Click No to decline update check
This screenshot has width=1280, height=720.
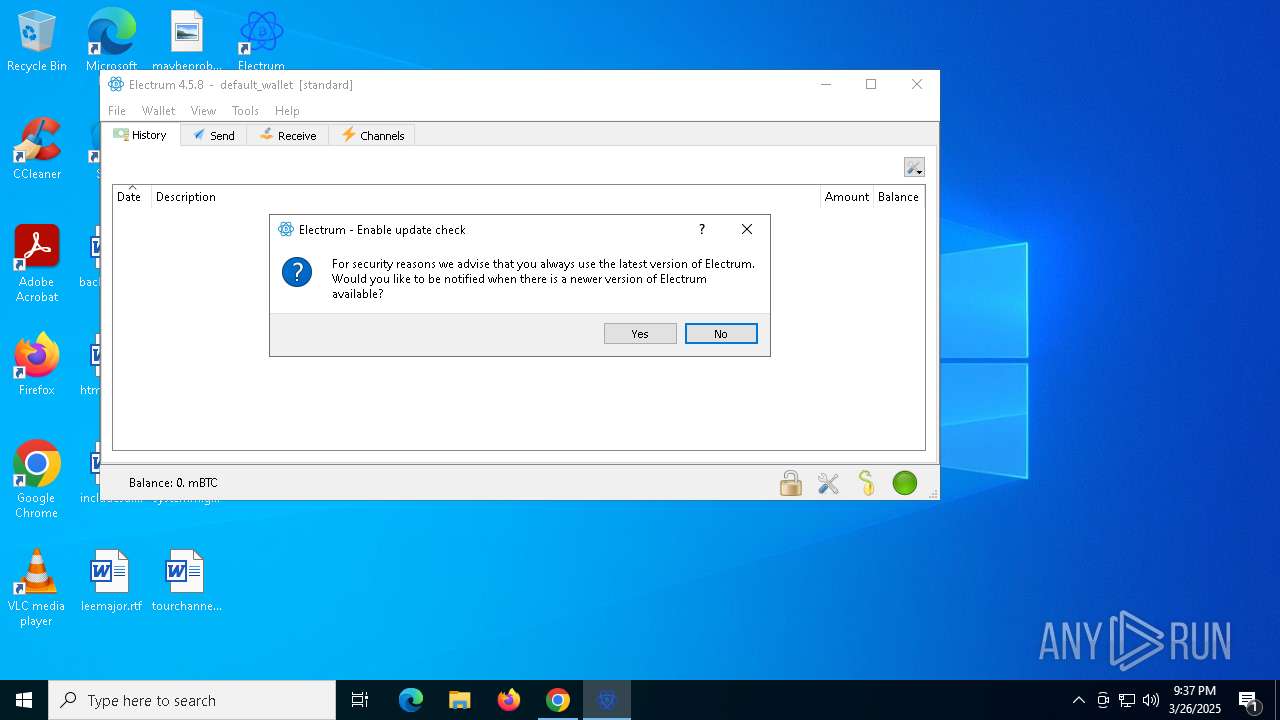[x=721, y=334]
